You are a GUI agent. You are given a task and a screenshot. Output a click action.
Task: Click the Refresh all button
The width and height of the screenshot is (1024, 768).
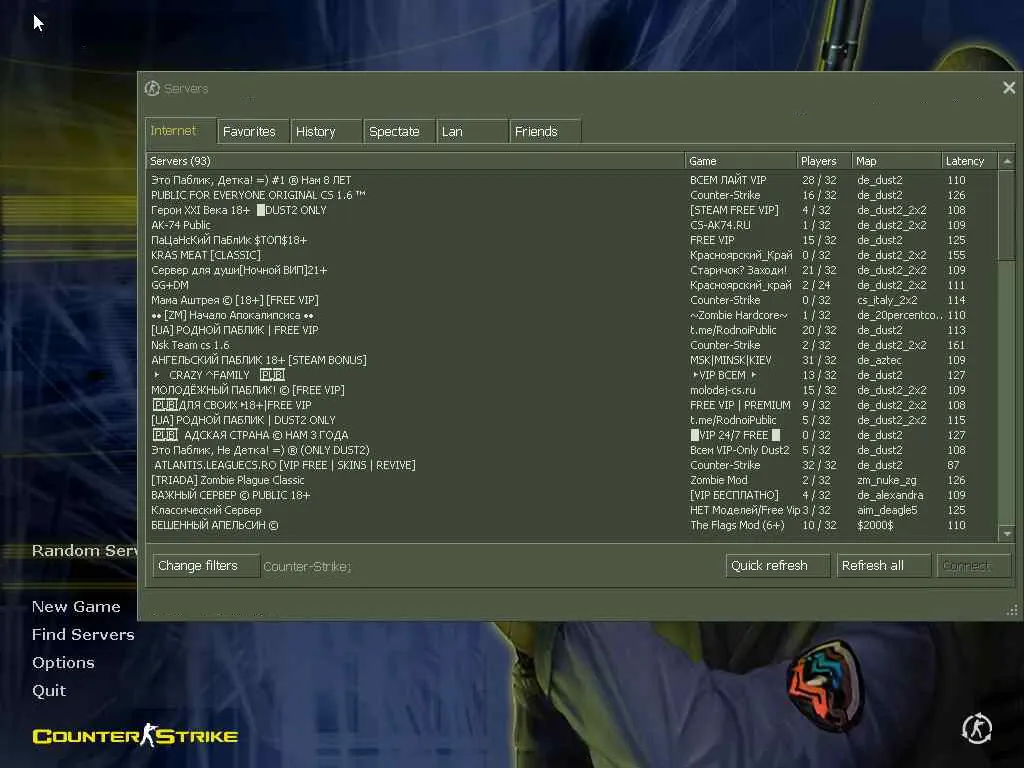click(x=884, y=566)
